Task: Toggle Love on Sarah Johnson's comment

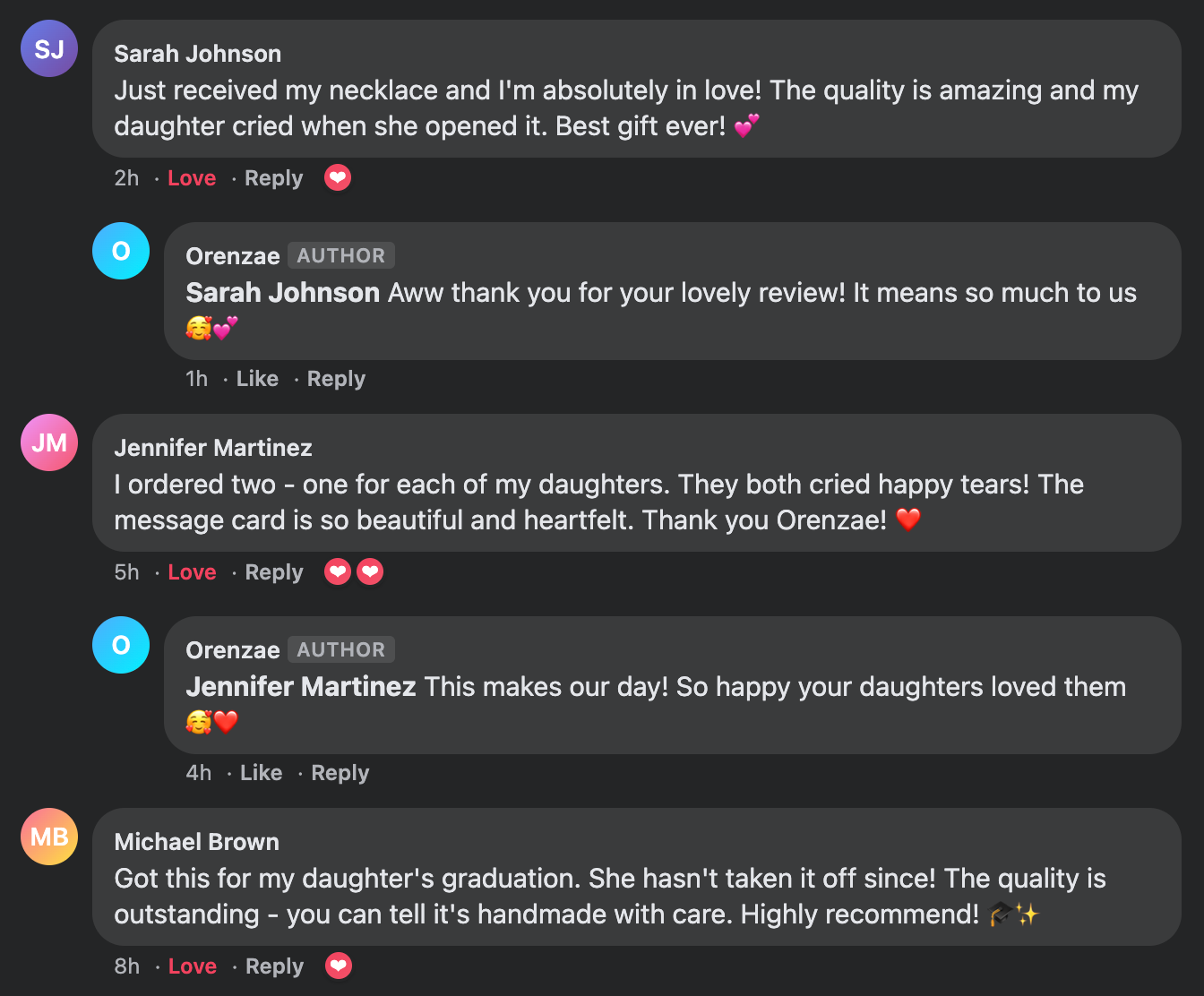Action: [x=192, y=178]
